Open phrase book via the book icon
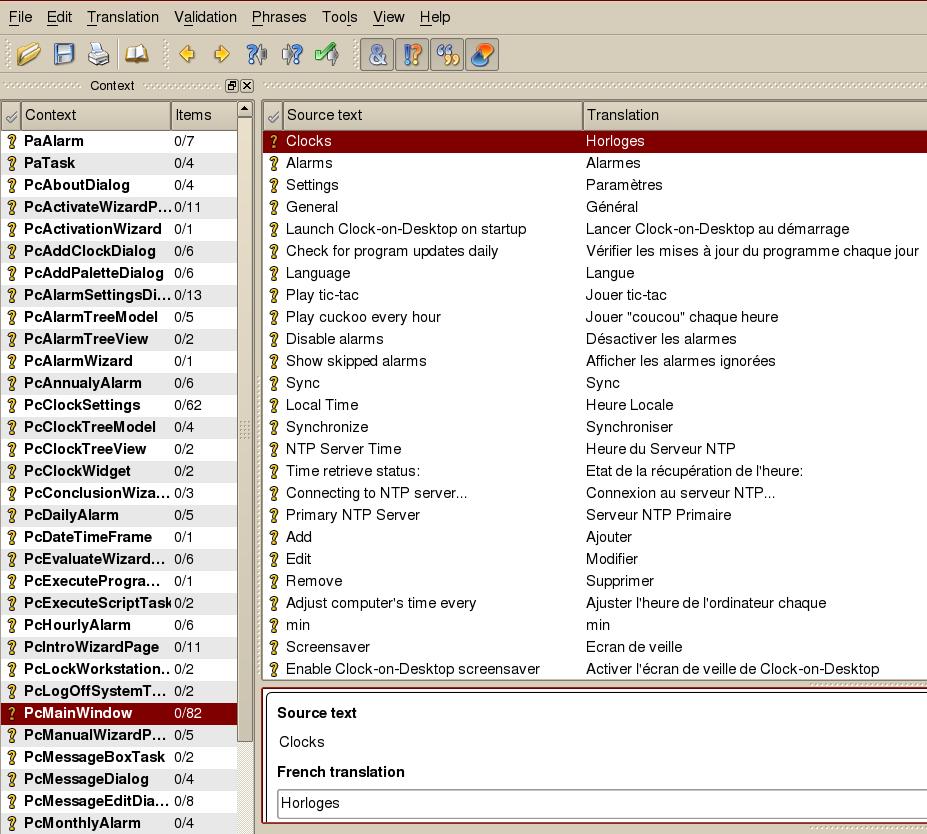 pyautogui.click(x=136, y=54)
